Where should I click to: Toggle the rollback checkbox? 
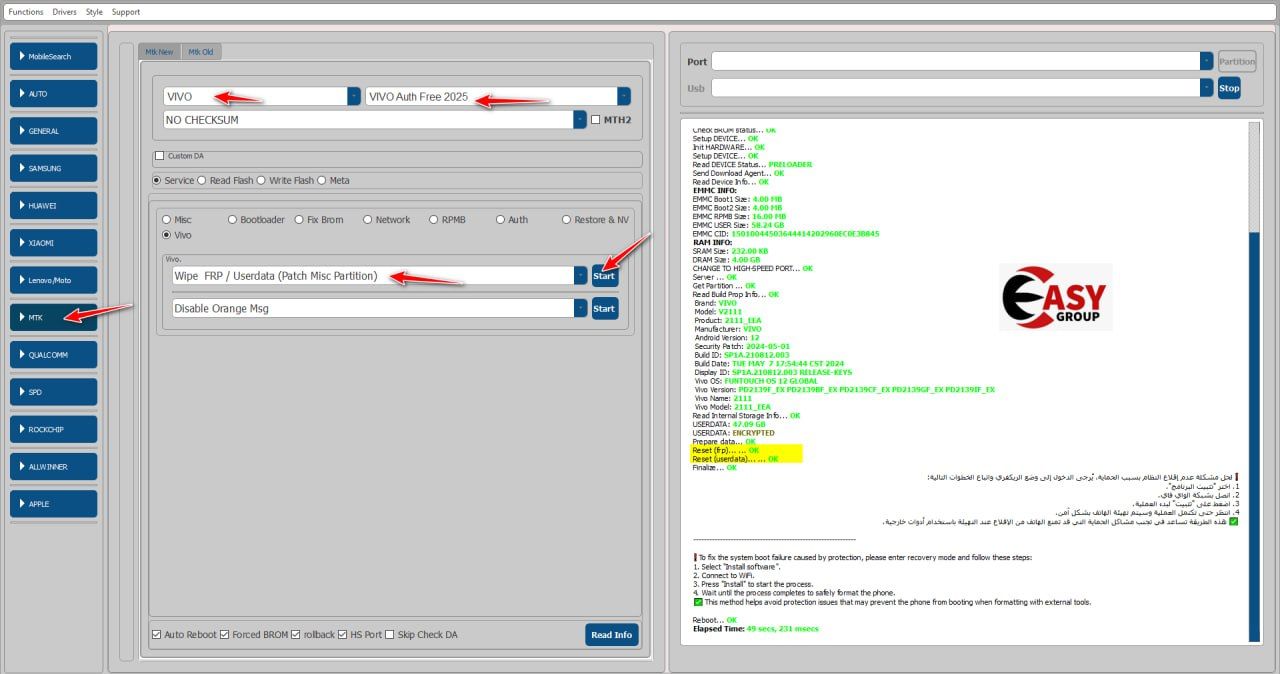tap(295, 635)
